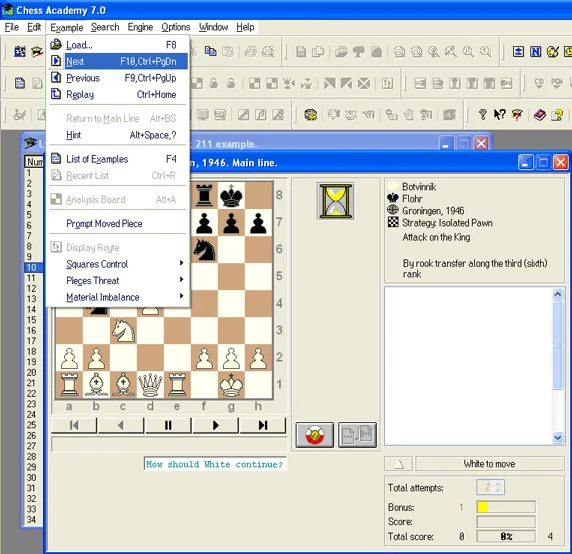The height and width of the screenshot is (554, 572).
Task: Click the black knight on f6
Action: click(x=204, y=249)
